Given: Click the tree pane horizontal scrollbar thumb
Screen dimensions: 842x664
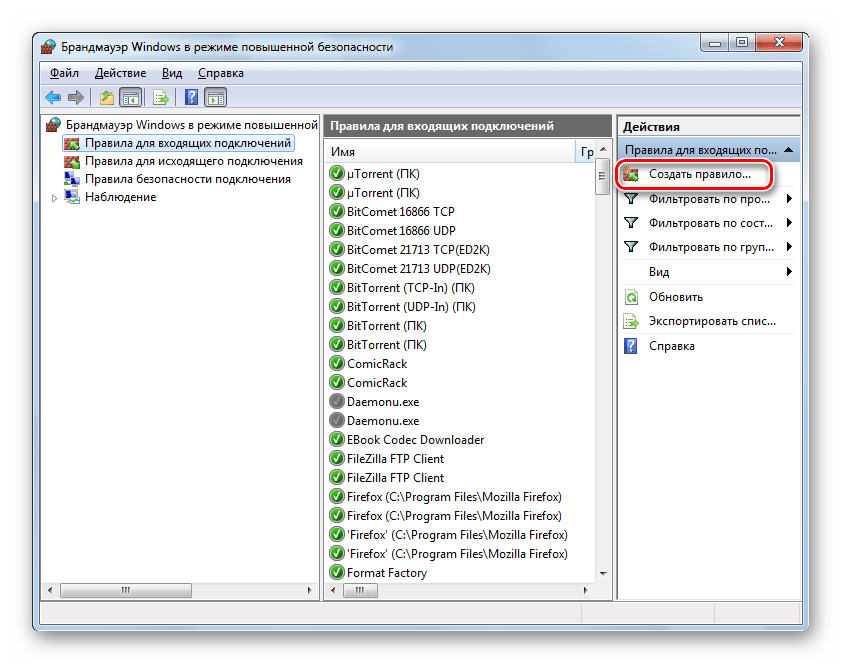Looking at the screenshot, I should 126,590.
